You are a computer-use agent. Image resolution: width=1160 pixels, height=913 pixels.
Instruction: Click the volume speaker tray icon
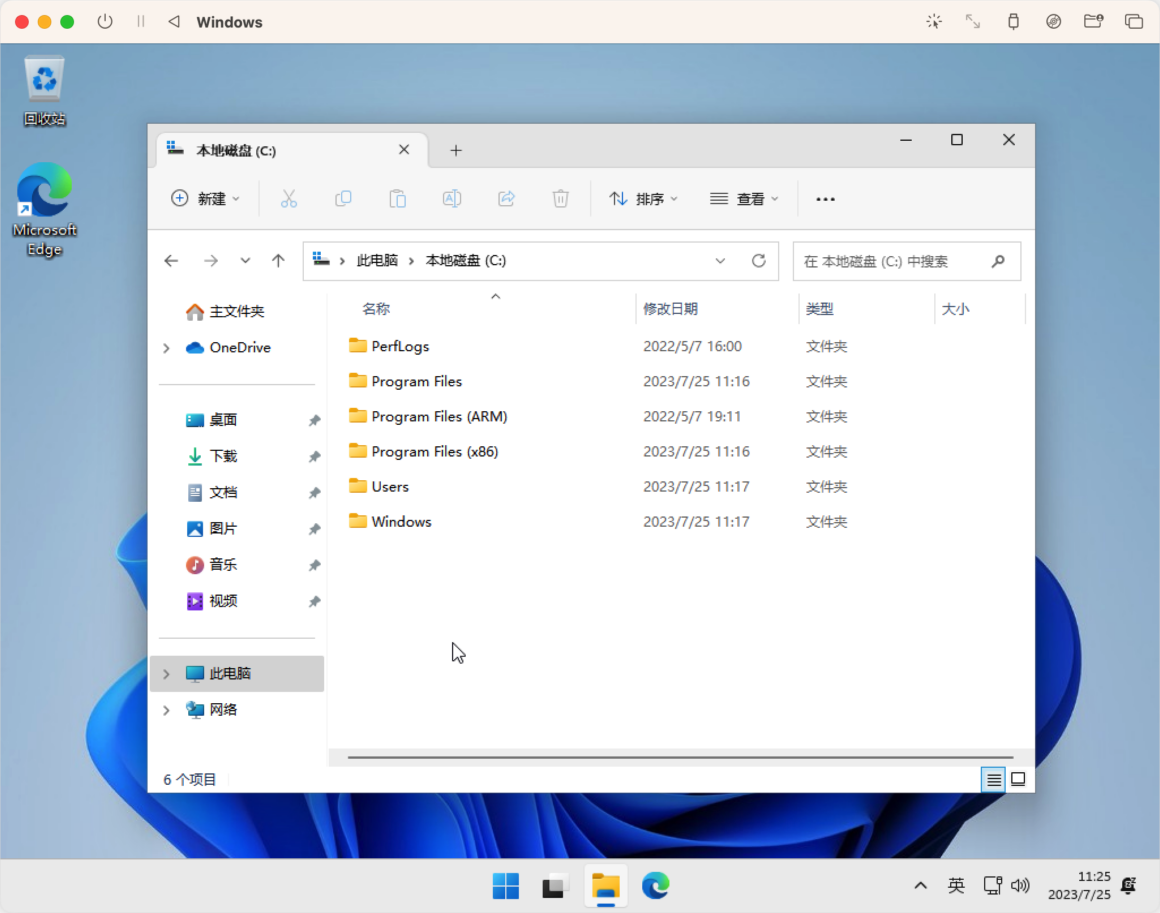[1020, 886]
